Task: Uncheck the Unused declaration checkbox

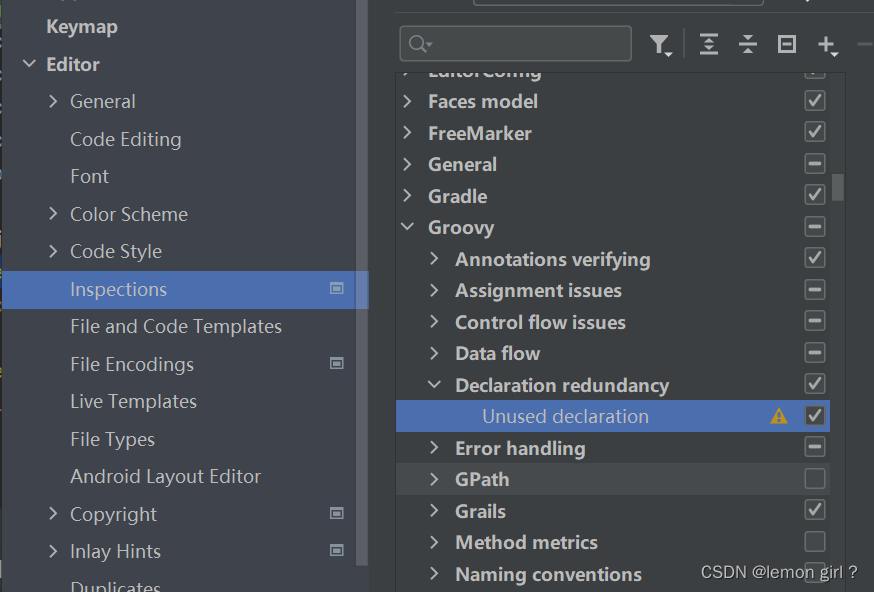Action: tap(815, 415)
